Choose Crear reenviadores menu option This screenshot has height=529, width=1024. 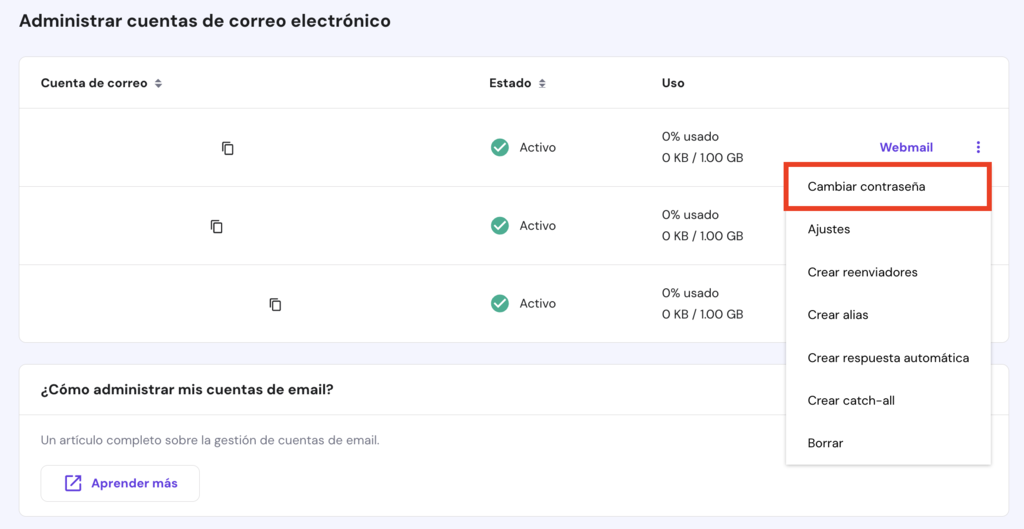862,272
